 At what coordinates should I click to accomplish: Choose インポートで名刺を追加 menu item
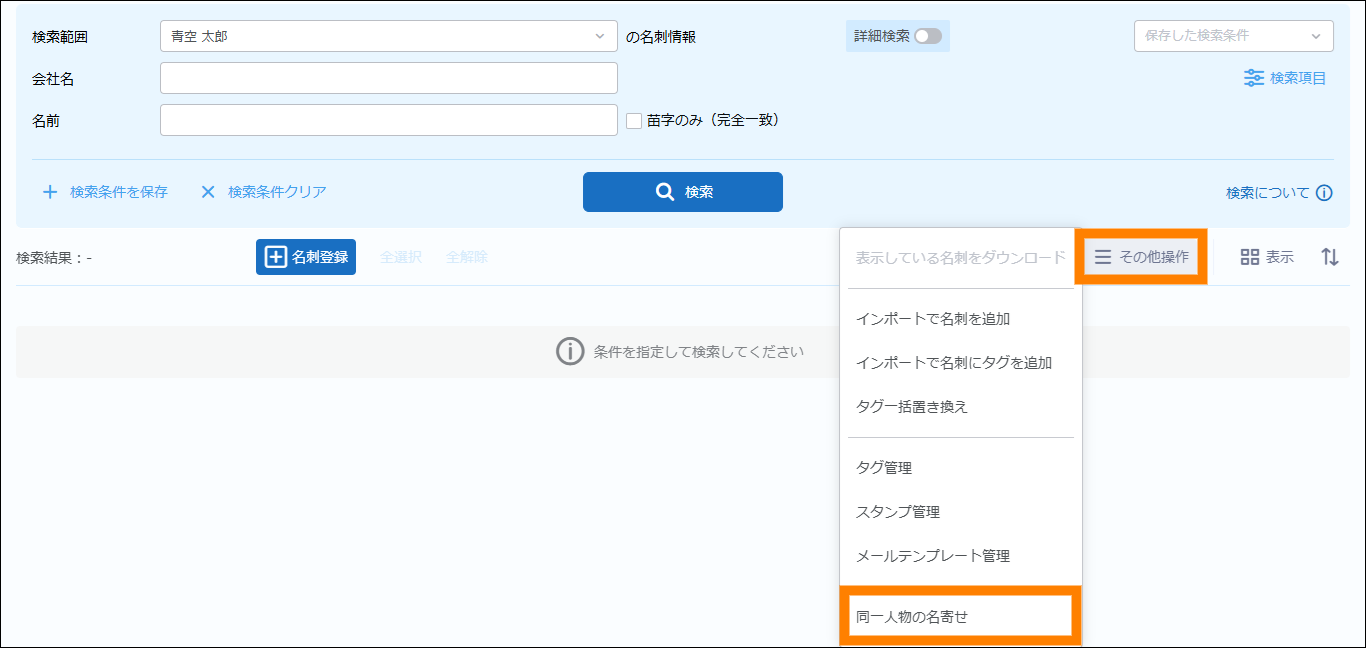click(932, 319)
